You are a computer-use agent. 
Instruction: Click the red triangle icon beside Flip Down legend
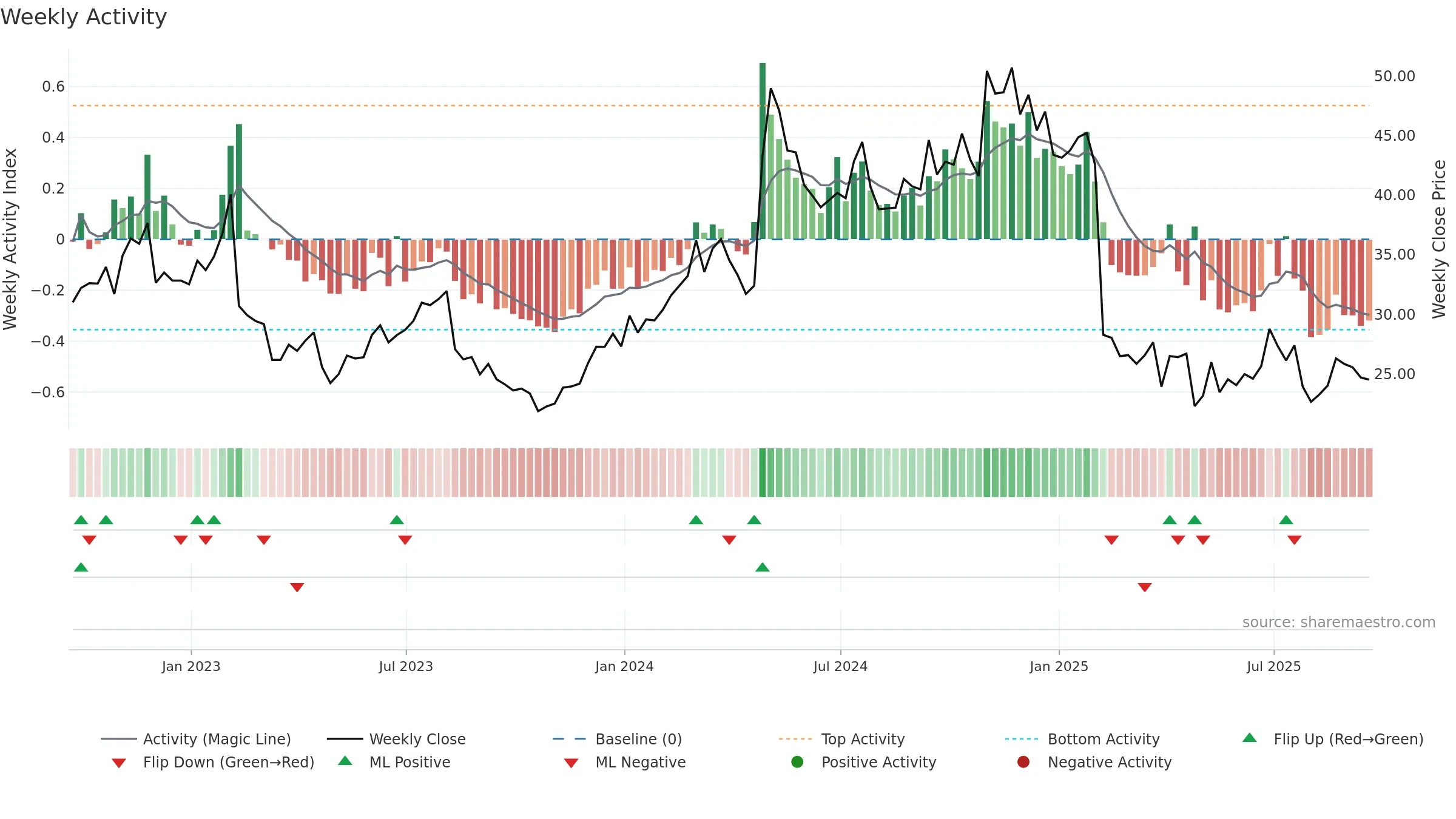pos(119,763)
